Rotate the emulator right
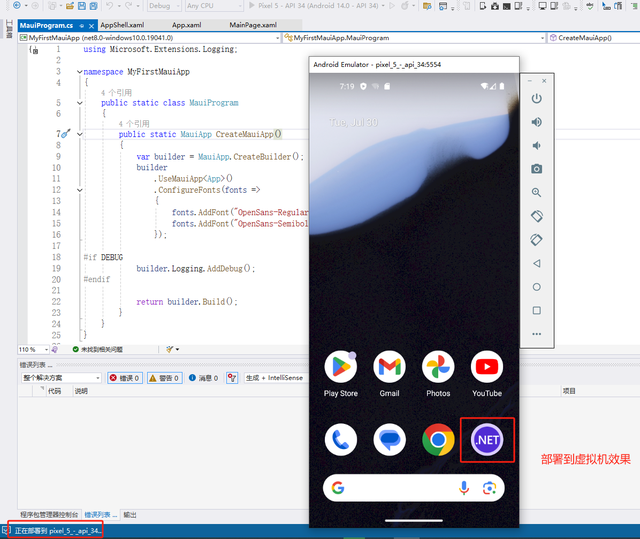Viewport: 640px width, 539px height. (536, 240)
